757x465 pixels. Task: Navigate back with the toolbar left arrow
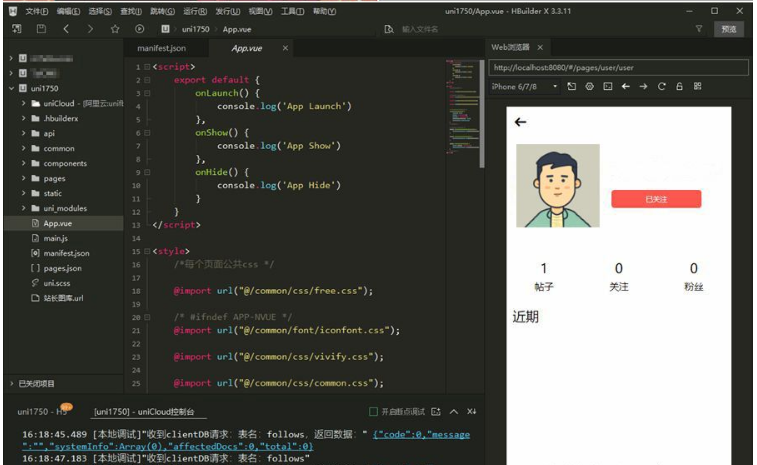pyautogui.click(x=66, y=29)
